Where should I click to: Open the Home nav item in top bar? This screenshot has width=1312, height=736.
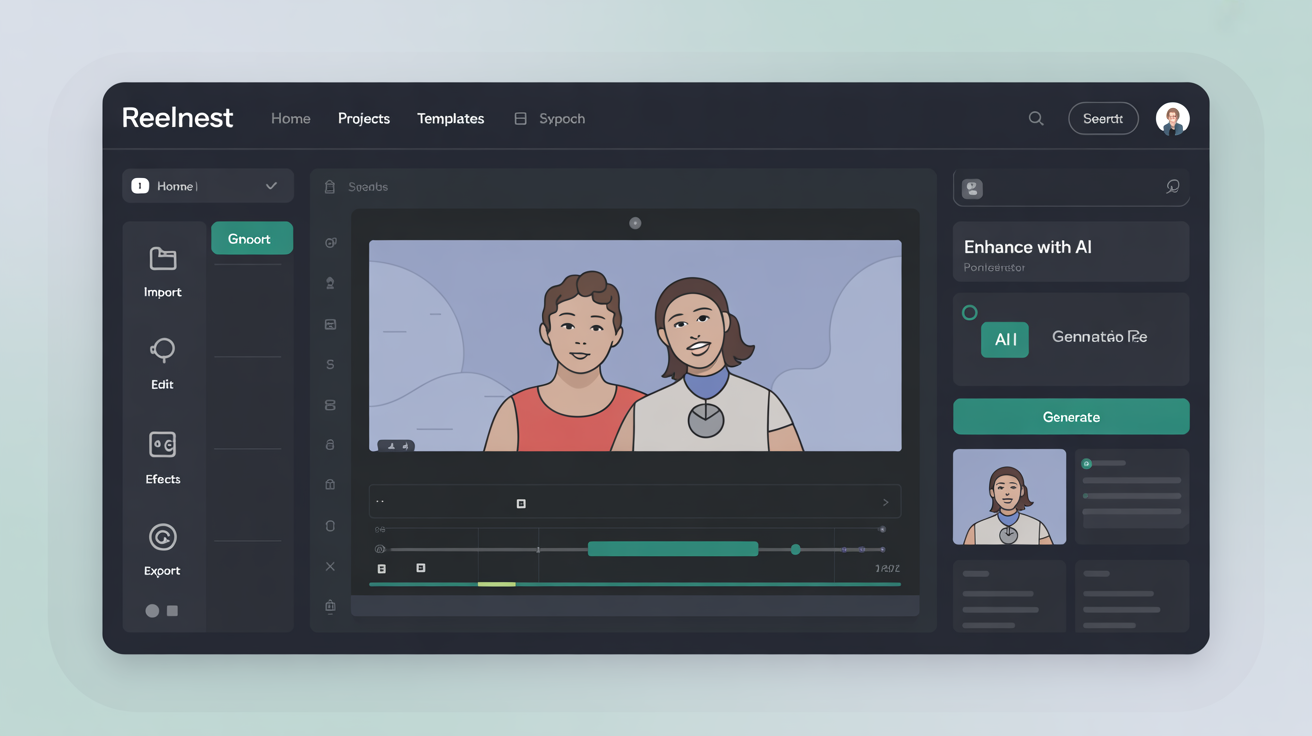coord(290,118)
